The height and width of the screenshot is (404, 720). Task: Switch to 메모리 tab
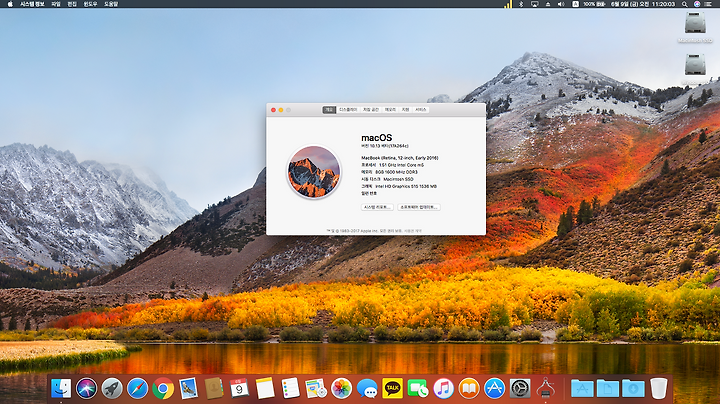(390, 110)
